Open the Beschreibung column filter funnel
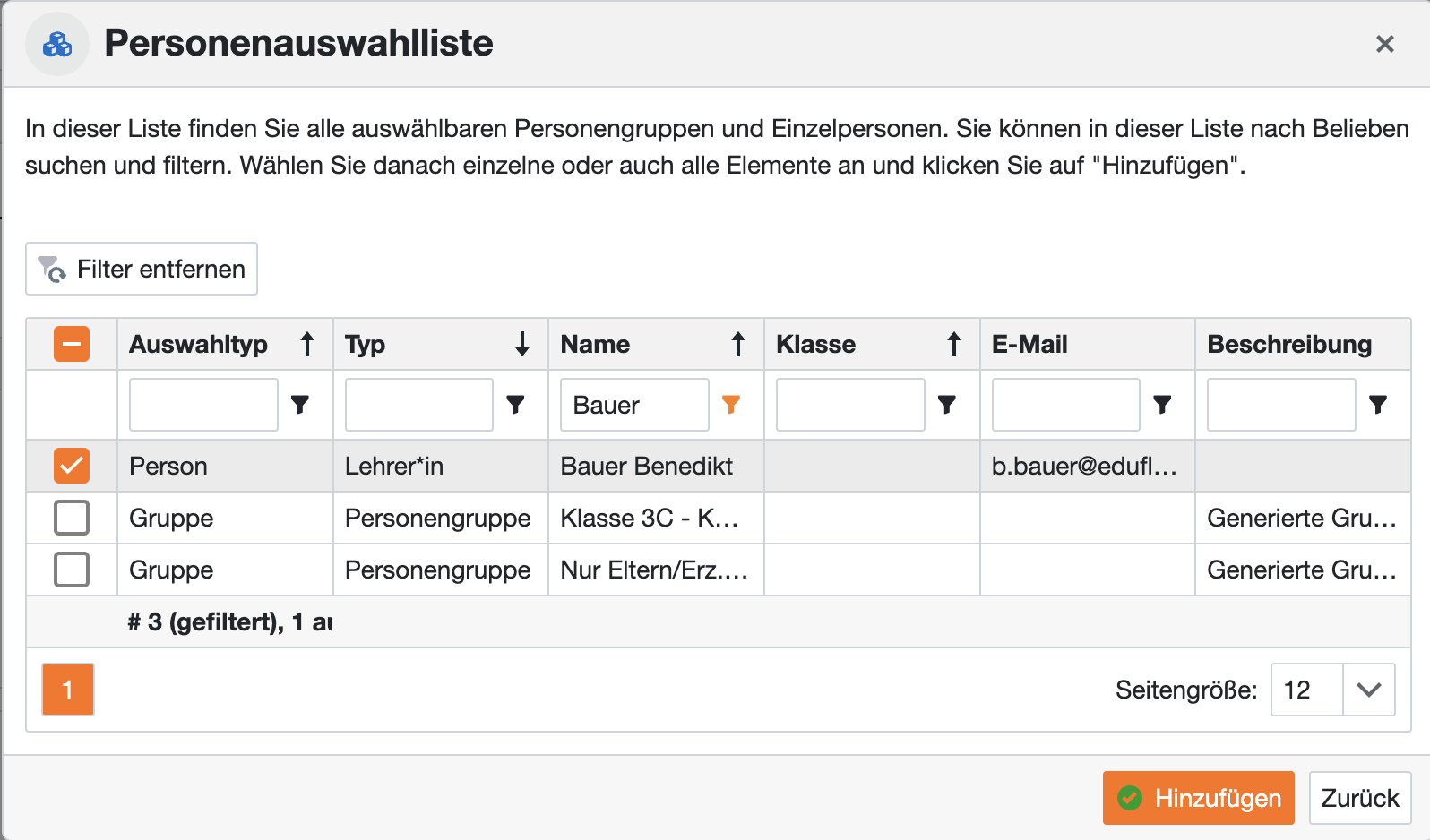This screenshot has width=1430, height=840. (1378, 405)
